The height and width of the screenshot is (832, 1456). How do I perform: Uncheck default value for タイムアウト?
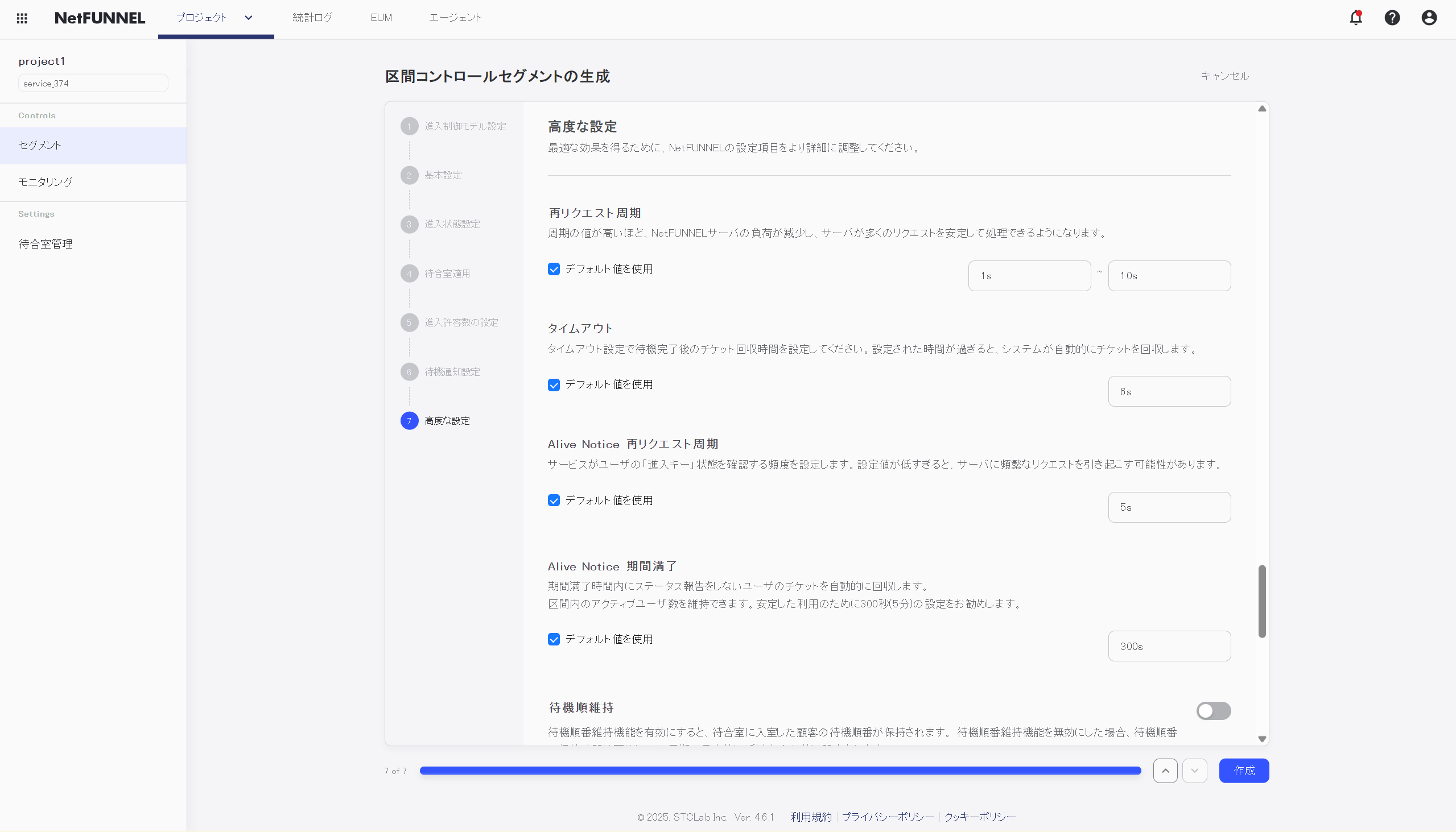tap(554, 385)
